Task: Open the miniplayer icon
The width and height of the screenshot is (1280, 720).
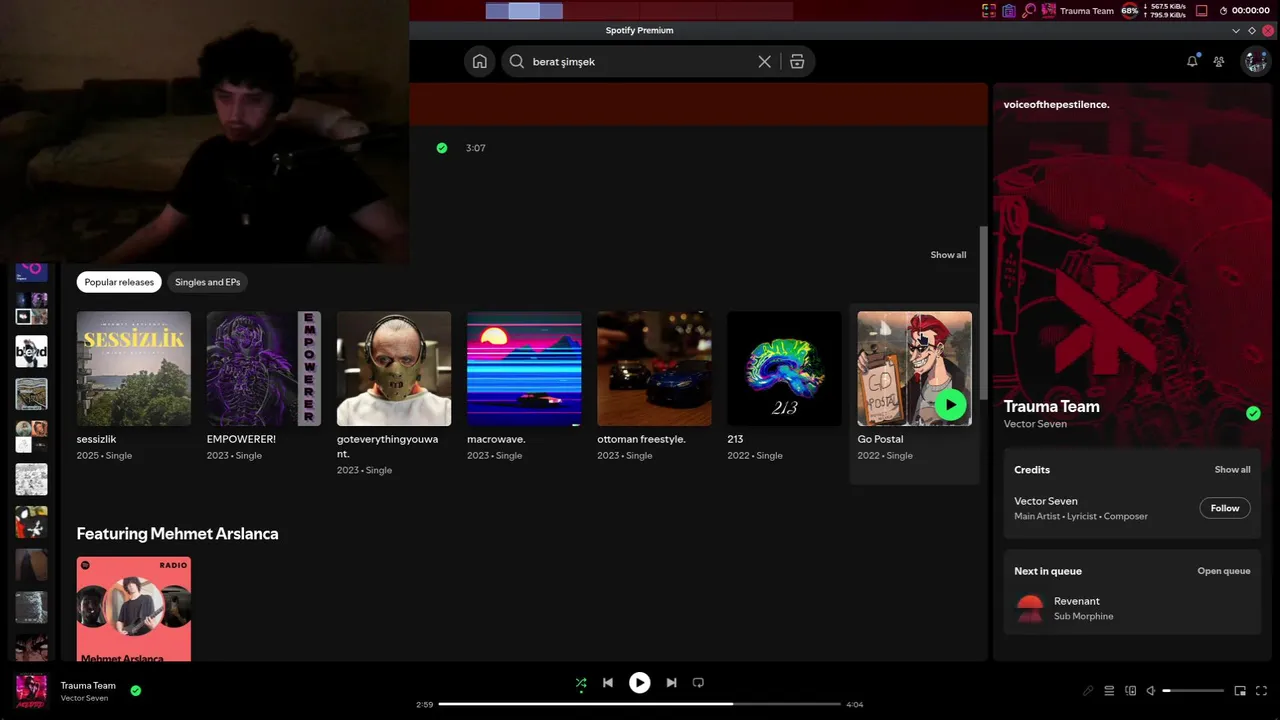Action: click(x=1240, y=691)
